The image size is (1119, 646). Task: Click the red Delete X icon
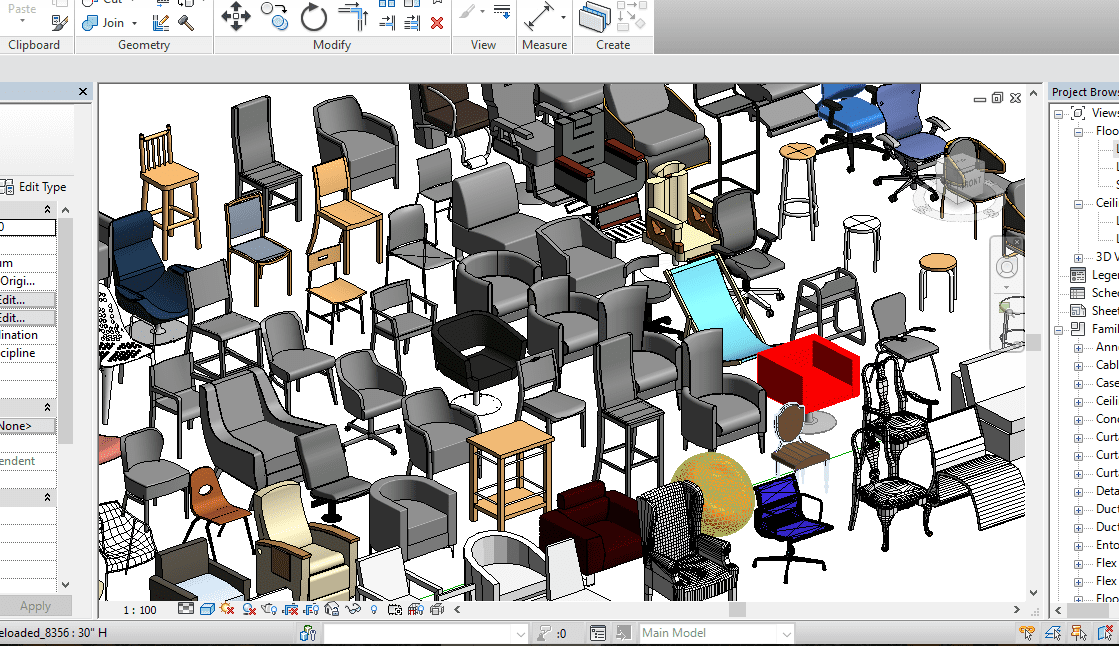(437, 23)
